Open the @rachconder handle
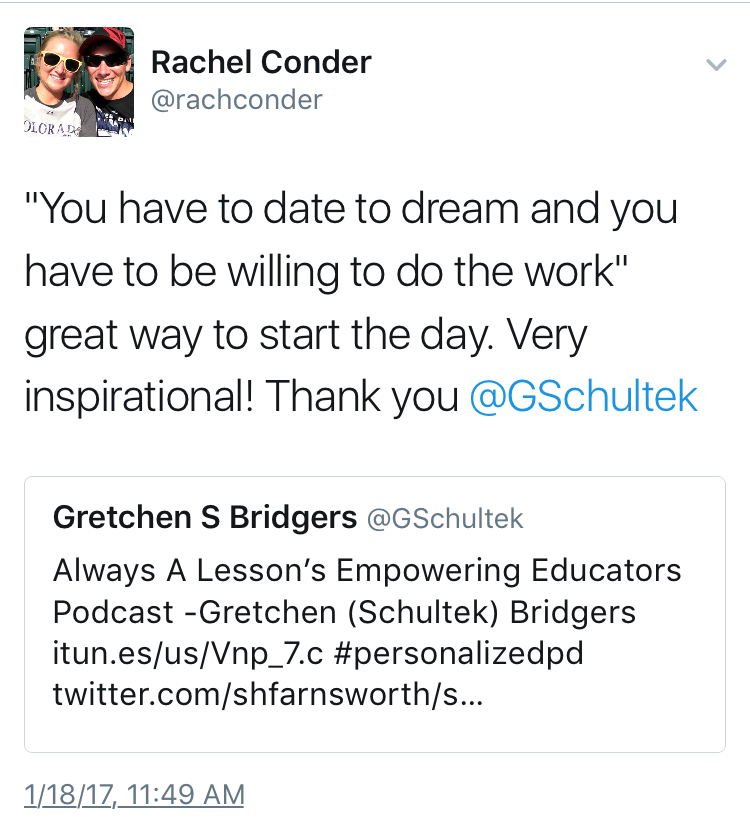750x827 pixels. 236,100
